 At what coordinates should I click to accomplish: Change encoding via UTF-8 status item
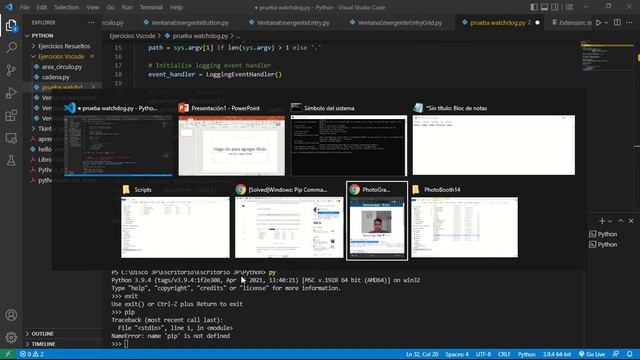tap(483, 354)
